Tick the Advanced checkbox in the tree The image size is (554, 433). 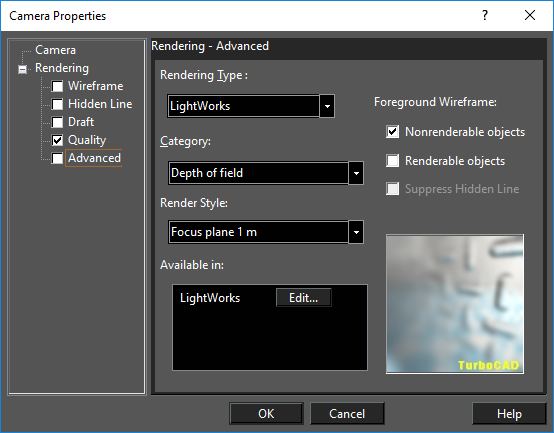pos(57,158)
